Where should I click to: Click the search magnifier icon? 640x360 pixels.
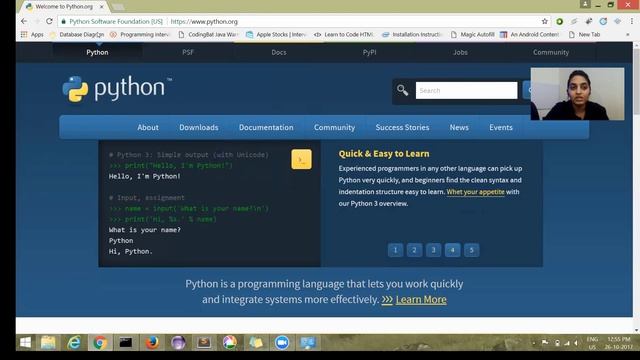[402, 90]
